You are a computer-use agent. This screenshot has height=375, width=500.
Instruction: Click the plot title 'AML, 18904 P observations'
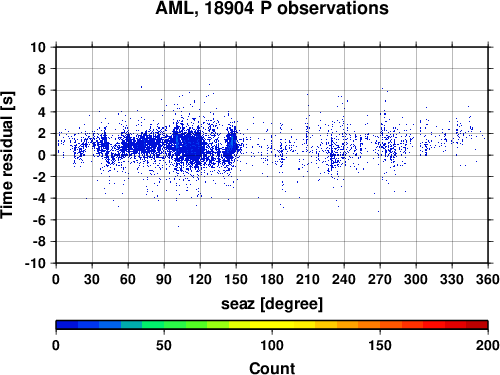click(272, 8)
